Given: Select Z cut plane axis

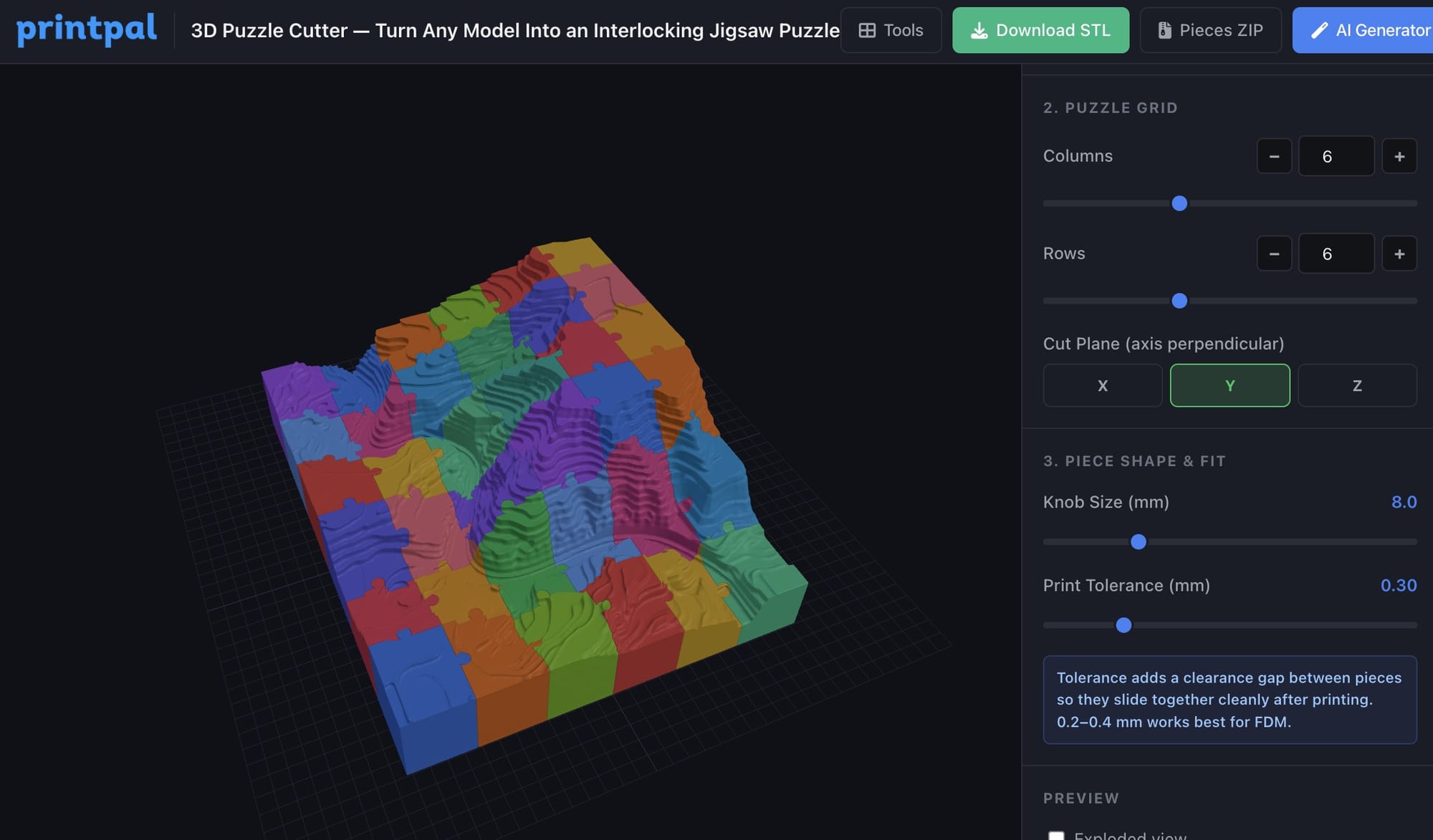Looking at the screenshot, I should click(1356, 385).
